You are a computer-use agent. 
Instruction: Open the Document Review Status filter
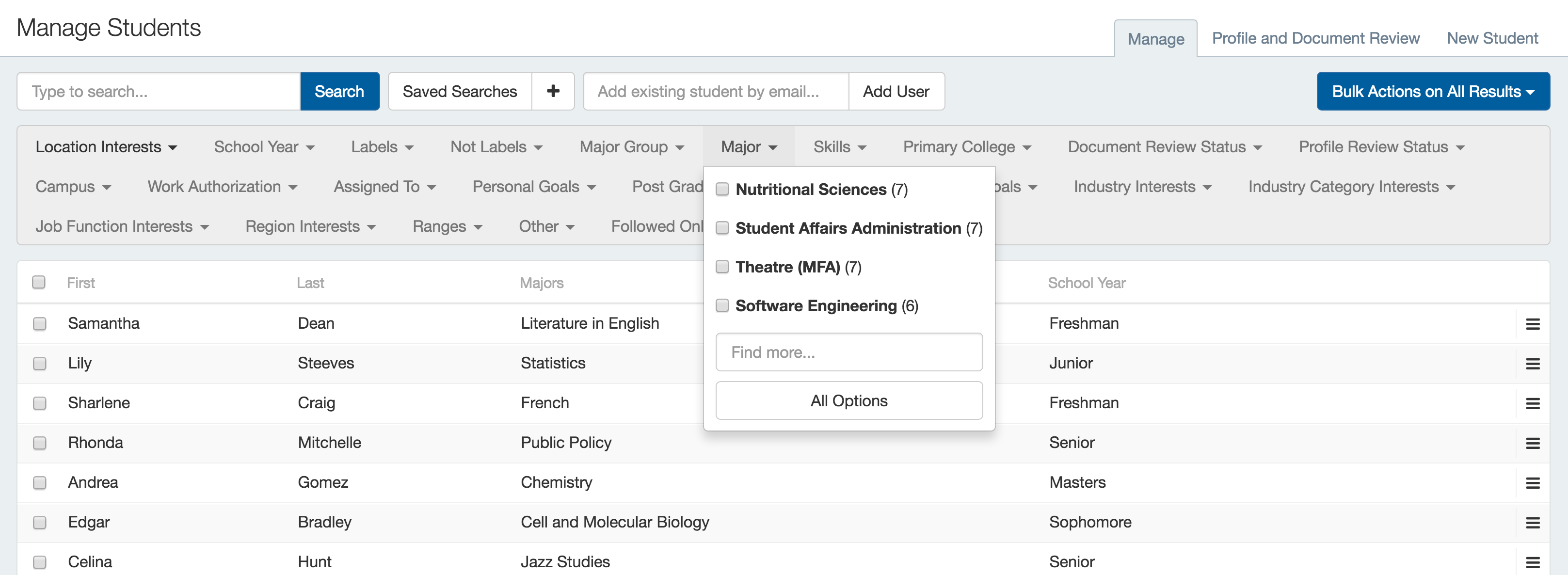click(1165, 146)
